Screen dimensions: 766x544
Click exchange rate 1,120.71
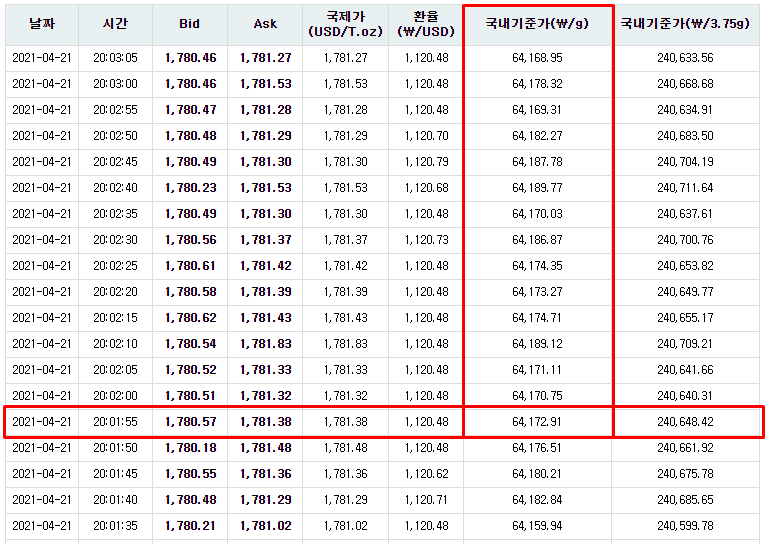coord(426,500)
